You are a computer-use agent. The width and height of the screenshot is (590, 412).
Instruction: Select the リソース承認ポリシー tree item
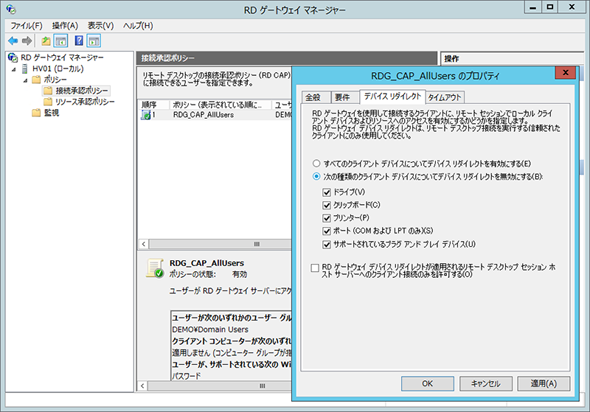(85, 102)
